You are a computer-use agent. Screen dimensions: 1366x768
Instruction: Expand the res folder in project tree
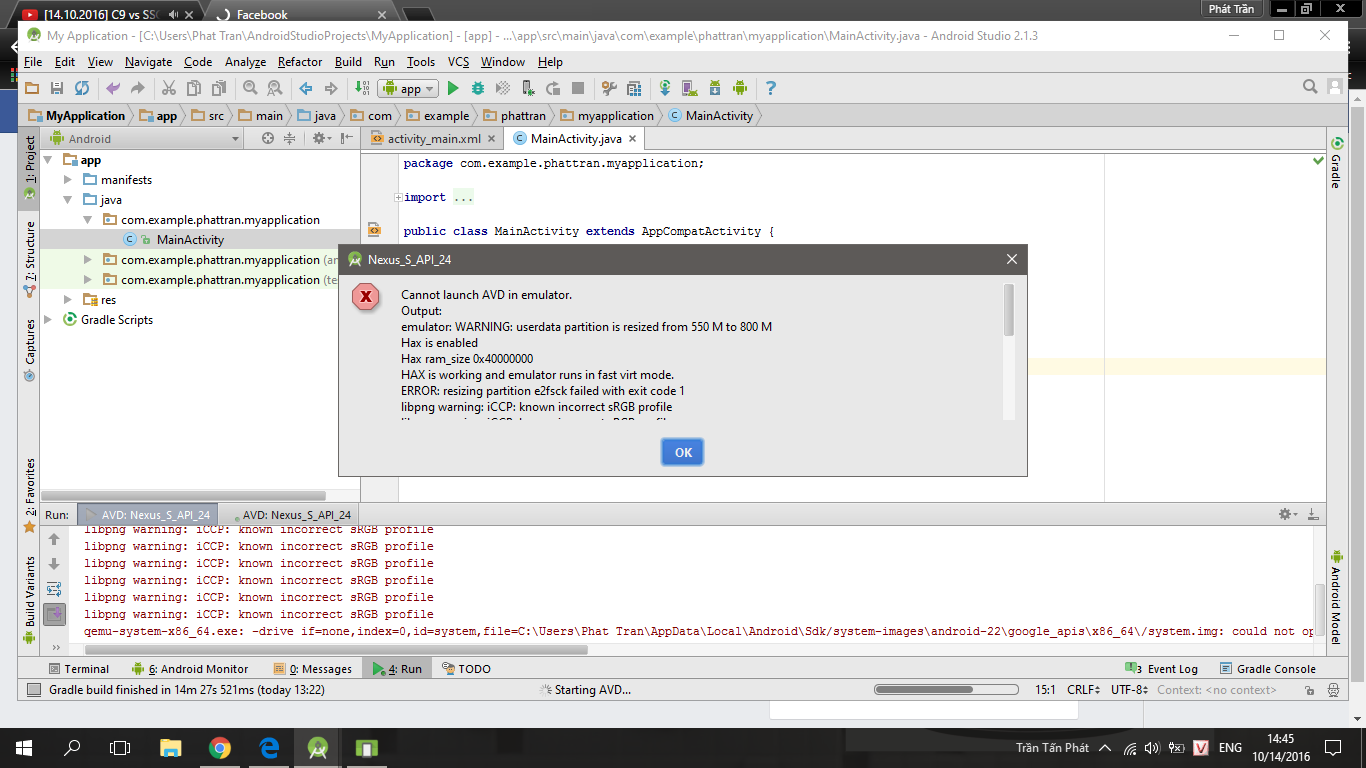[x=68, y=300]
